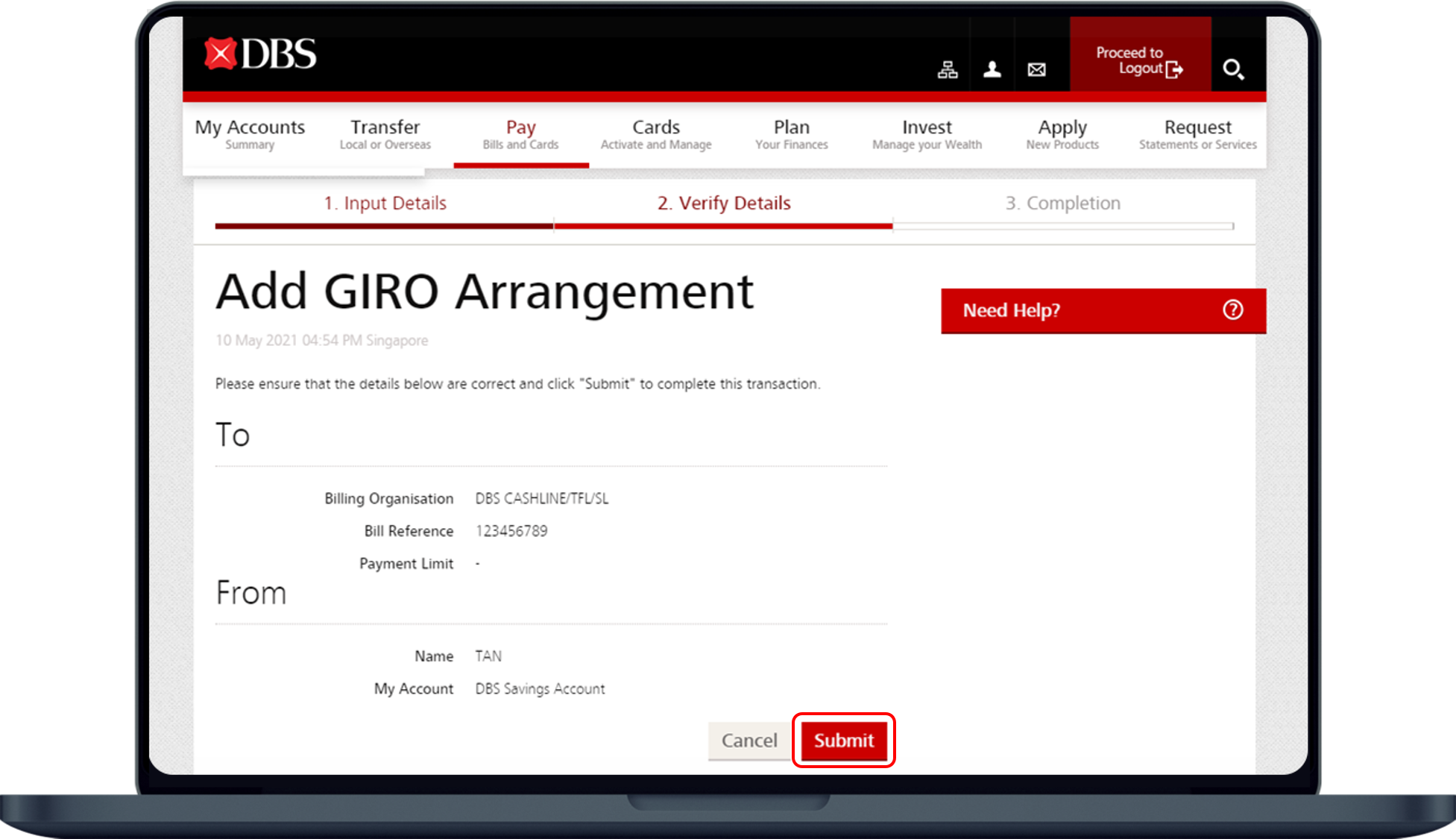Click the question mark help icon
Screen dimensions: 1456x839
tap(1233, 309)
